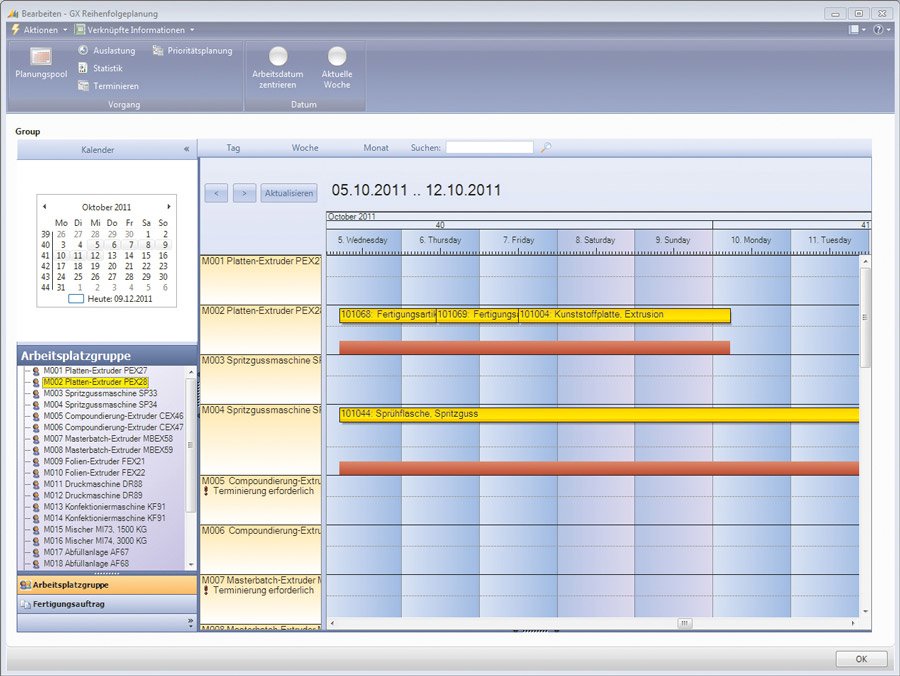Select M015 Mischer MI73, 1500 KG
The image size is (900, 676).
click(x=95, y=530)
